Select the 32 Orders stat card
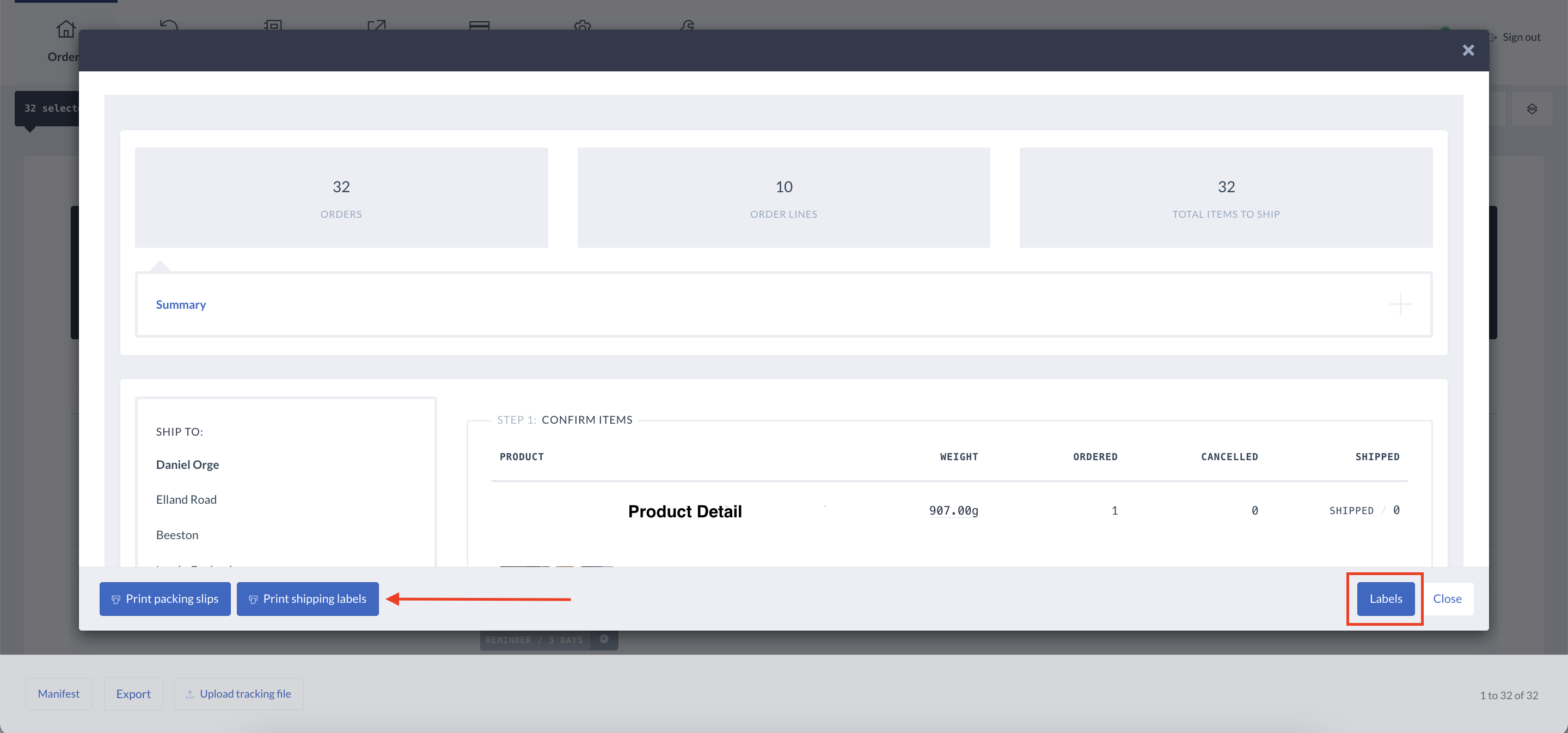Viewport: 1568px width, 733px height. 341,197
